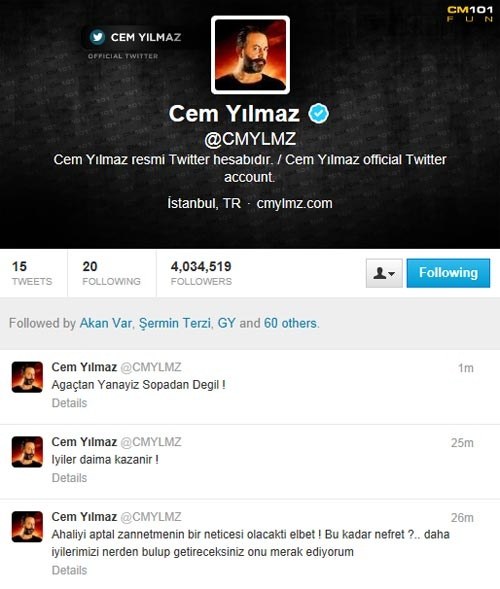
Task: View the 20 Following stat
Action: point(112,273)
